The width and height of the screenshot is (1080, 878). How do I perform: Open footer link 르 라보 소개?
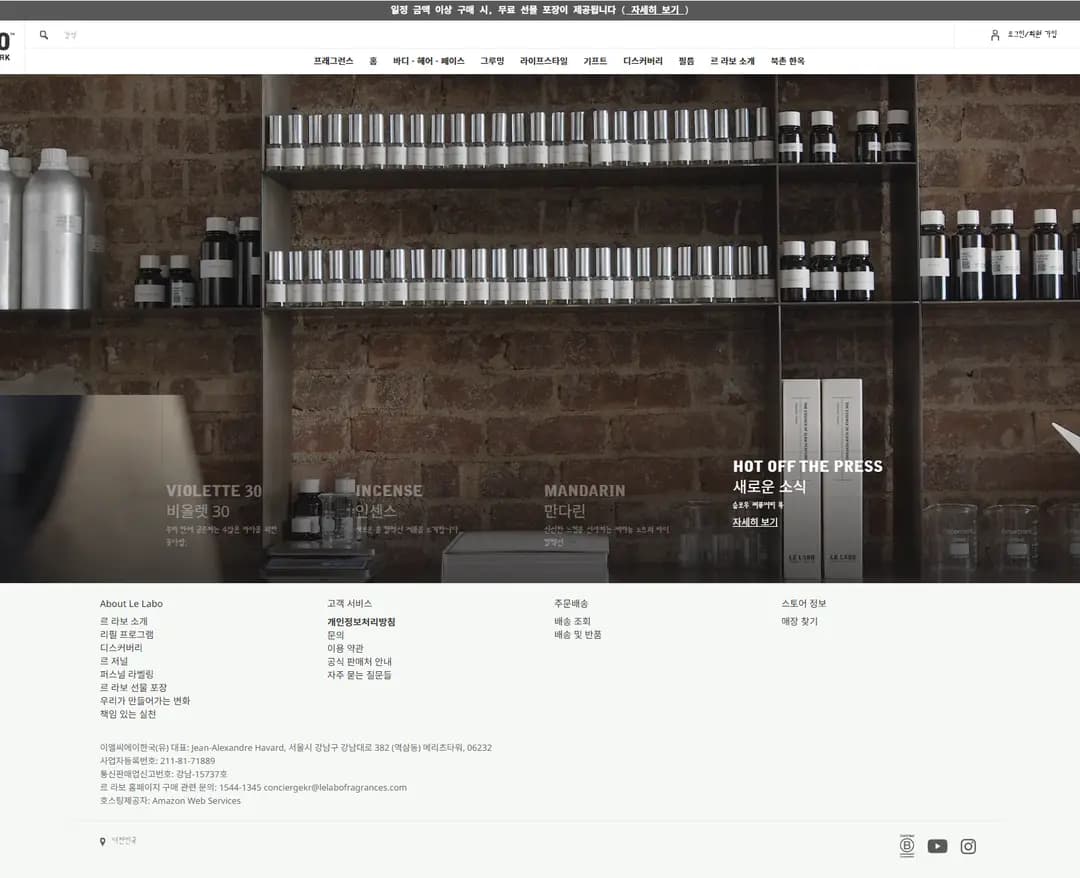(124, 621)
